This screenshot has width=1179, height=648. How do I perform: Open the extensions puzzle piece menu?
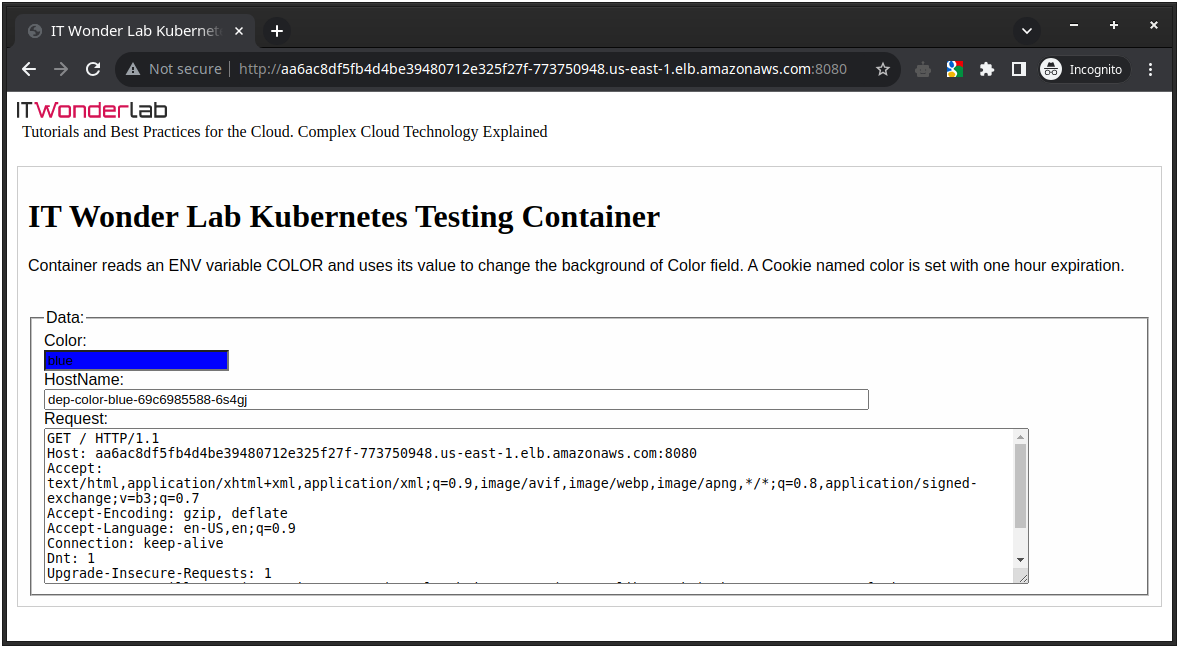click(x=987, y=69)
